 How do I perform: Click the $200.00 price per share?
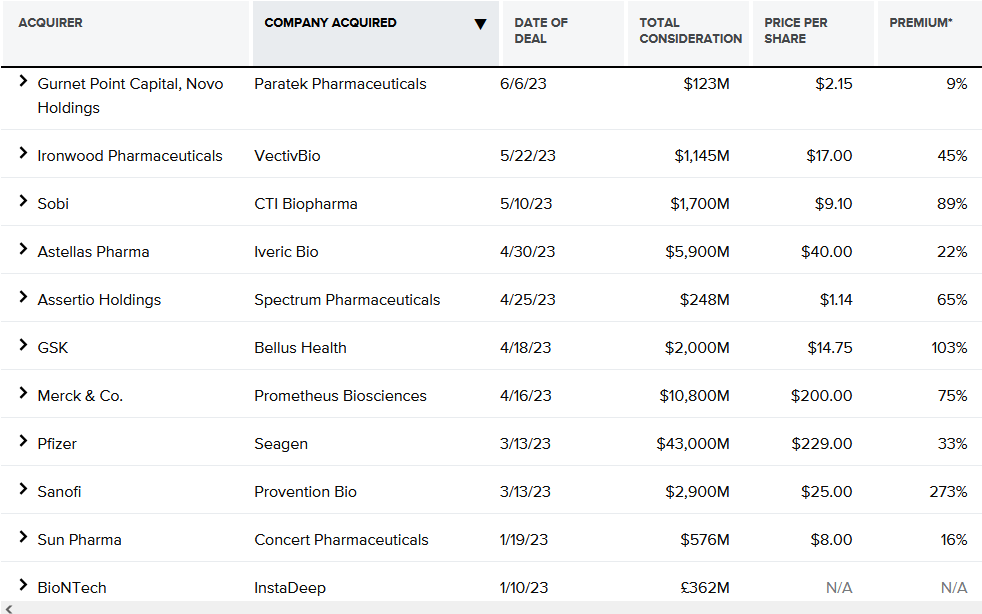(822, 396)
